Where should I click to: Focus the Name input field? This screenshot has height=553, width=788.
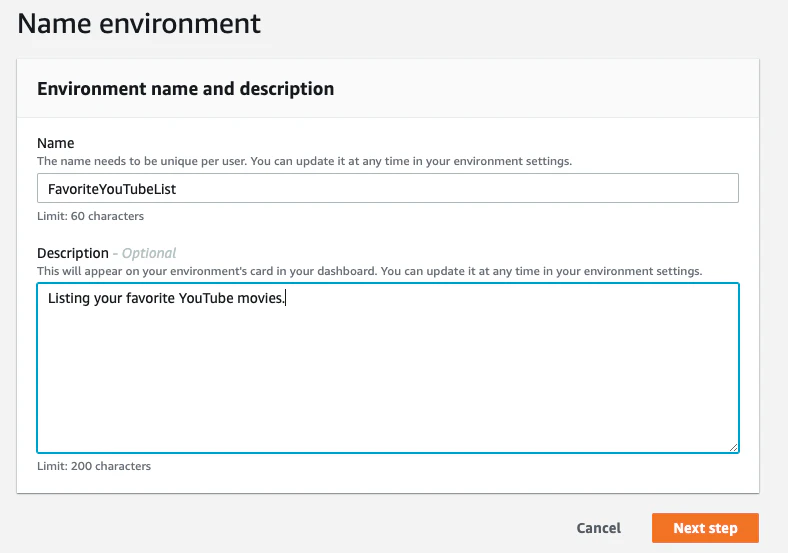[x=388, y=189]
